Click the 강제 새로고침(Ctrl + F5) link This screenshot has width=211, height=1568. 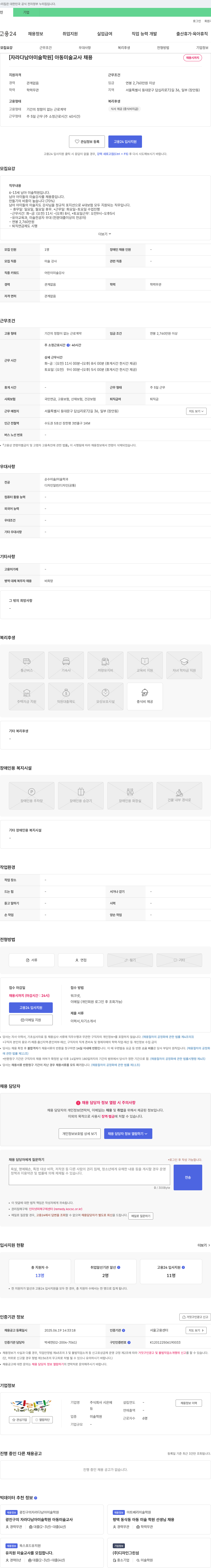(113, 154)
